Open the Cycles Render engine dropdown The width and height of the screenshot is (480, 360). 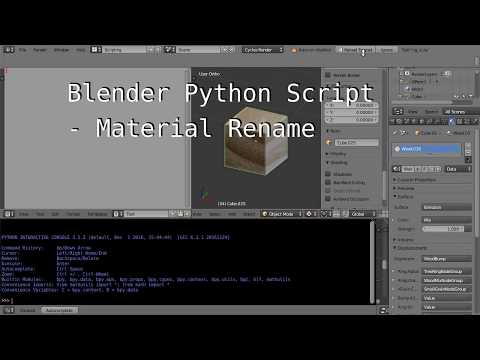point(262,50)
